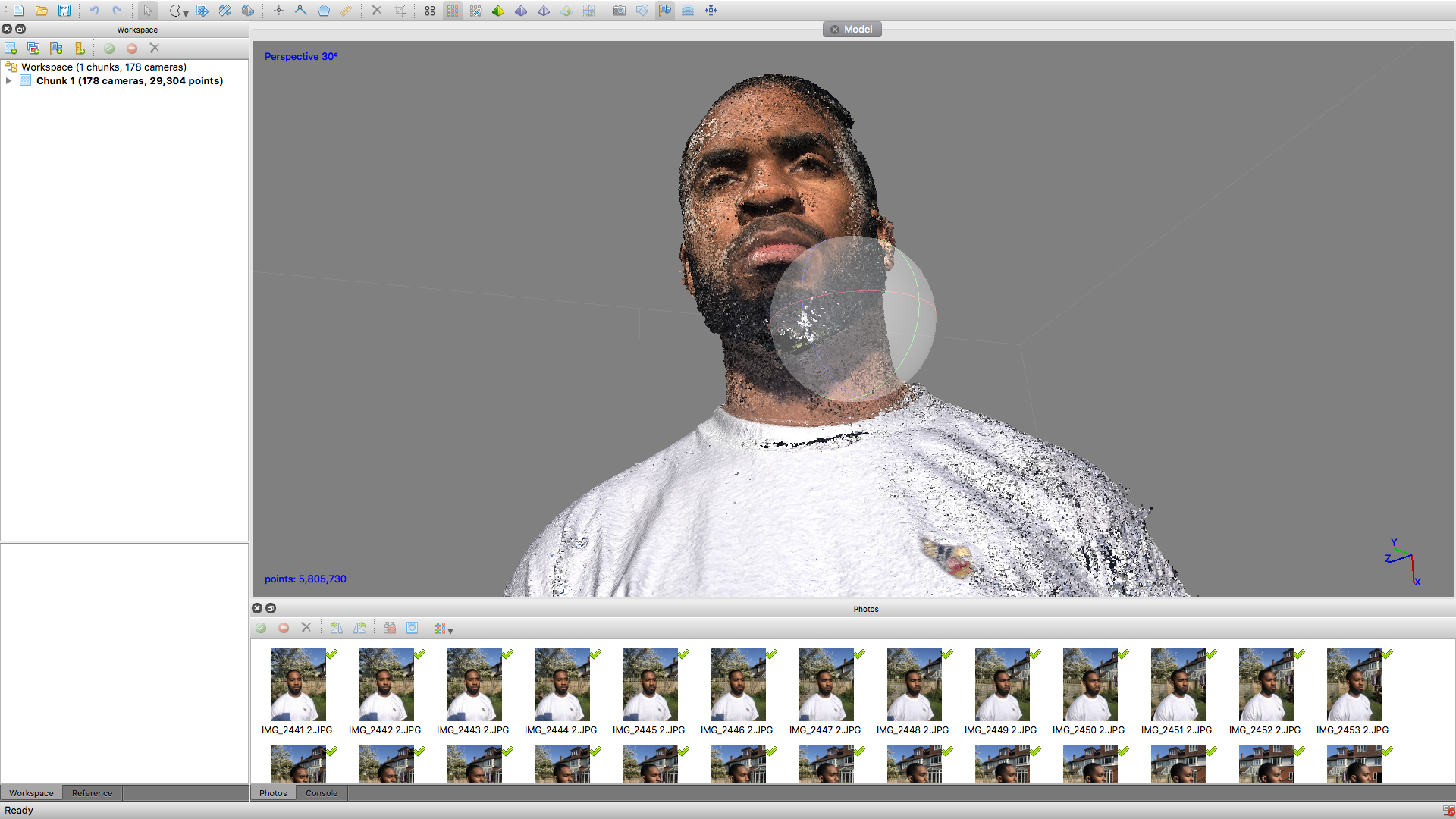Add a scale bar in the Workspace panel
Image resolution: width=1456 pixels, height=819 pixels.
click(x=80, y=48)
